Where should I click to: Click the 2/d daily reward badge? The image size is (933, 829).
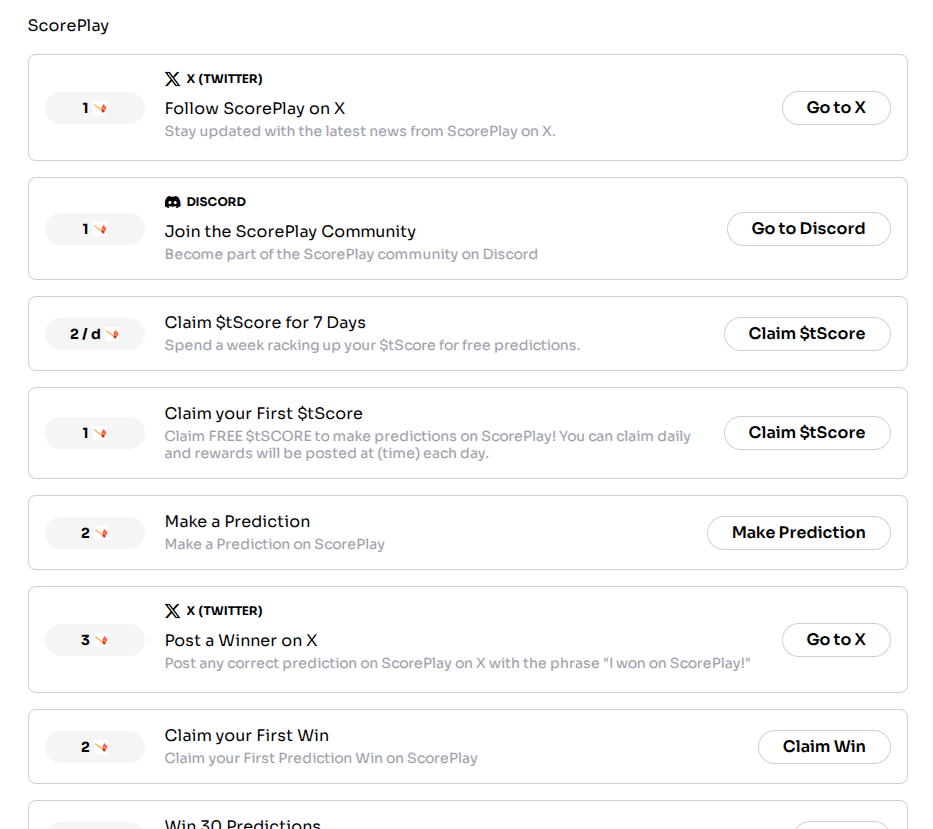(x=95, y=334)
